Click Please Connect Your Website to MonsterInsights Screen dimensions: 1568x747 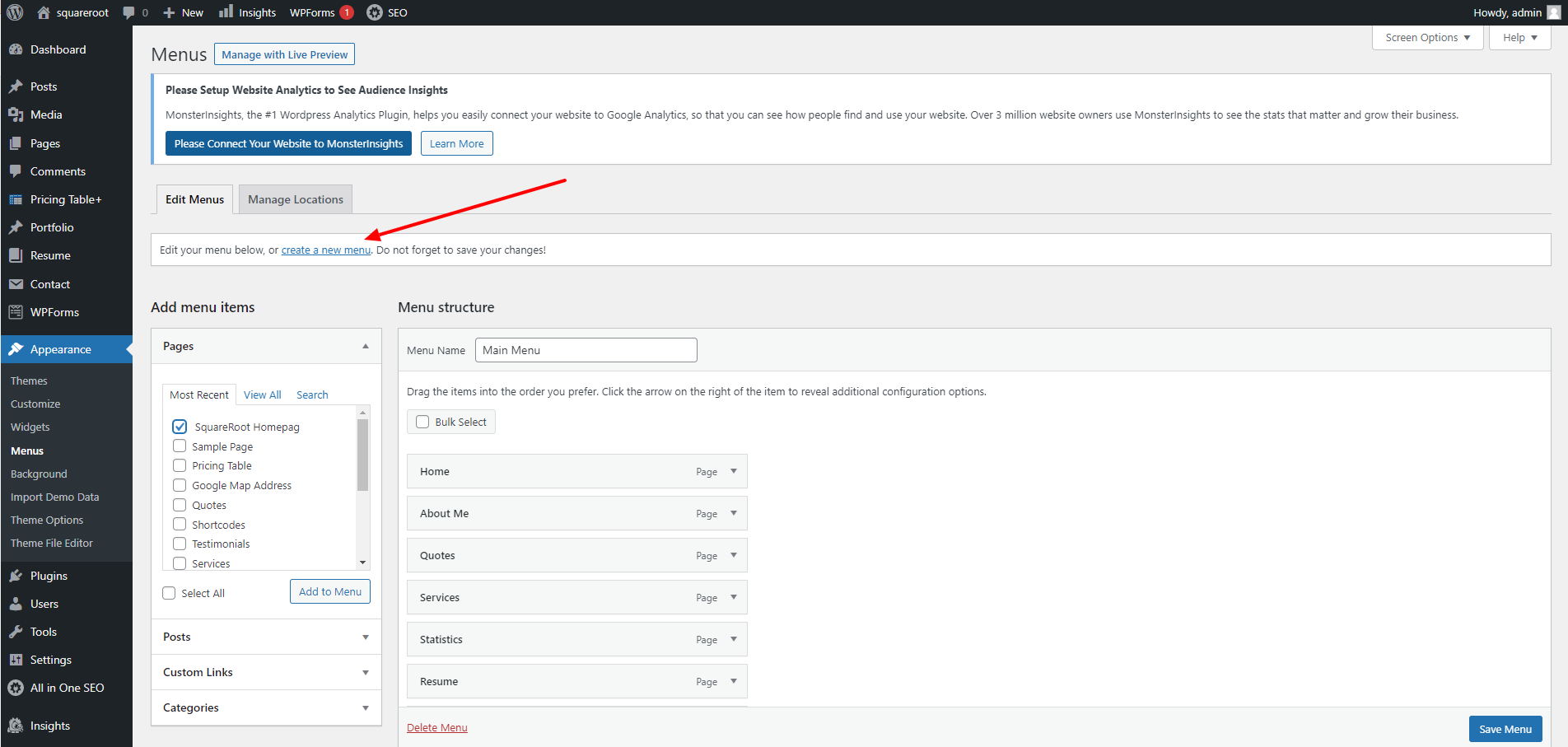[288, 143]
